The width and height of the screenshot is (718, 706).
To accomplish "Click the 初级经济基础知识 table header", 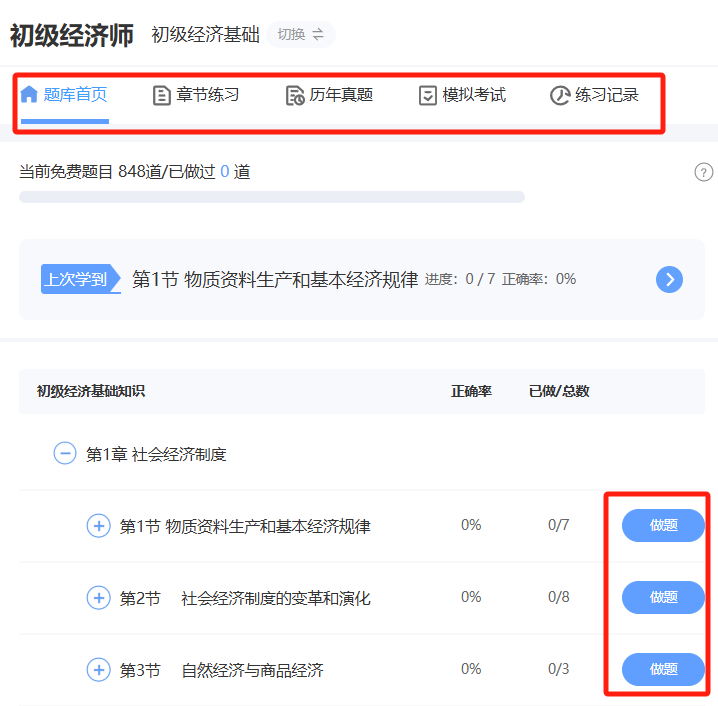I will coord(91,391).
